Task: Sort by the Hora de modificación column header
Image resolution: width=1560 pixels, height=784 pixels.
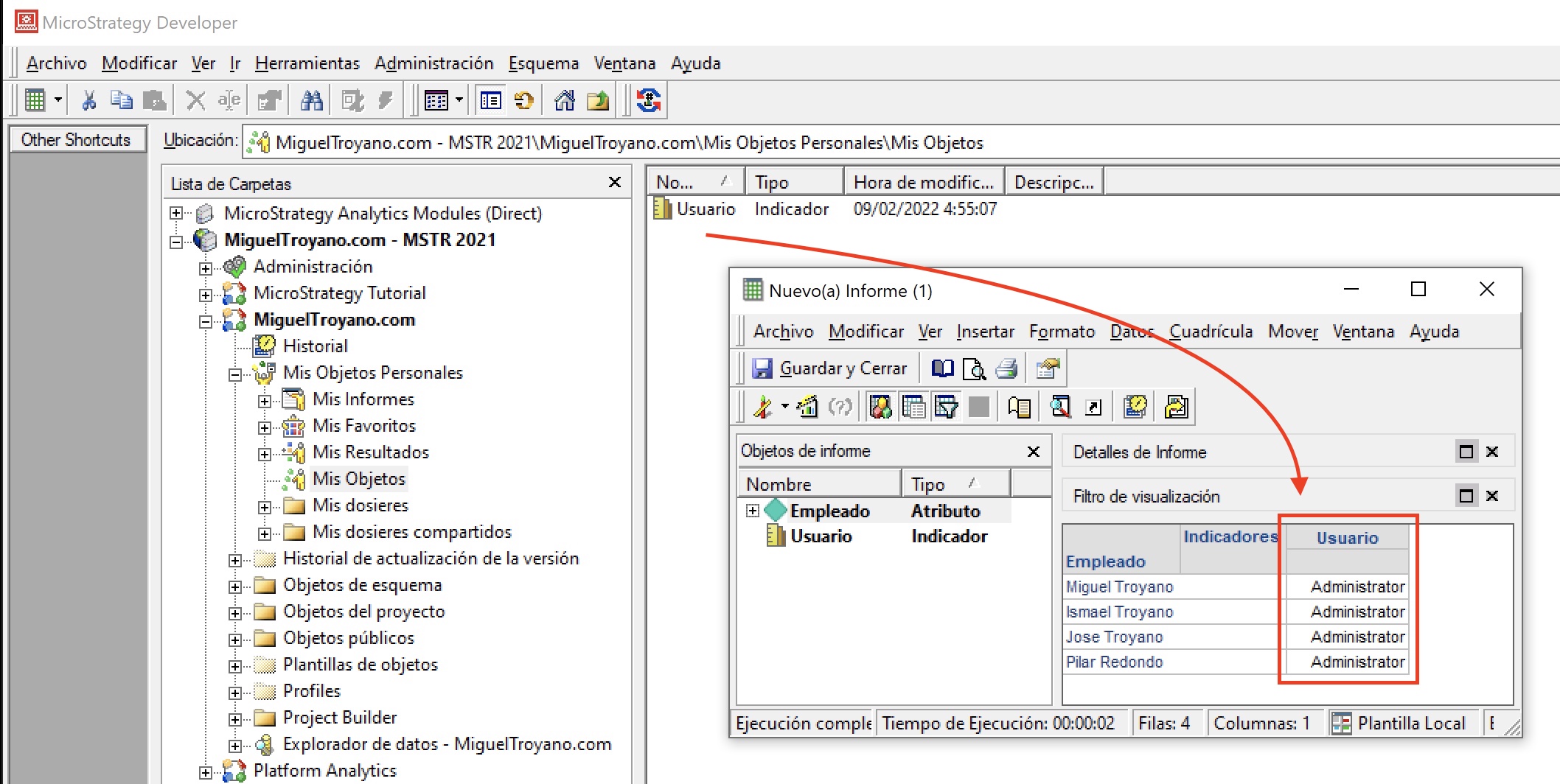Action: [923, 182]
